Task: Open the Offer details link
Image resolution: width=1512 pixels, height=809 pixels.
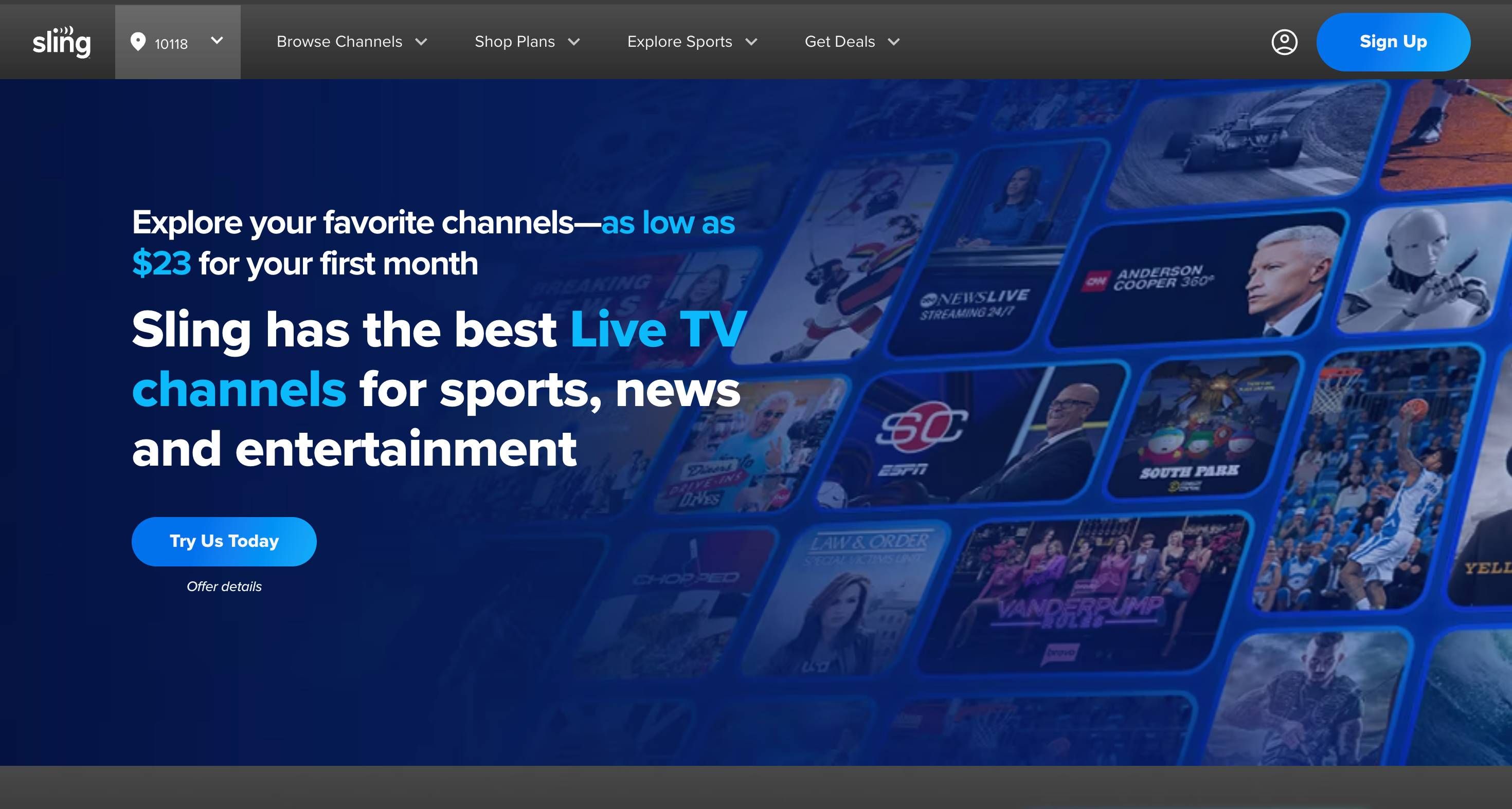Action: pyautogui.click(x=224, y=585)
